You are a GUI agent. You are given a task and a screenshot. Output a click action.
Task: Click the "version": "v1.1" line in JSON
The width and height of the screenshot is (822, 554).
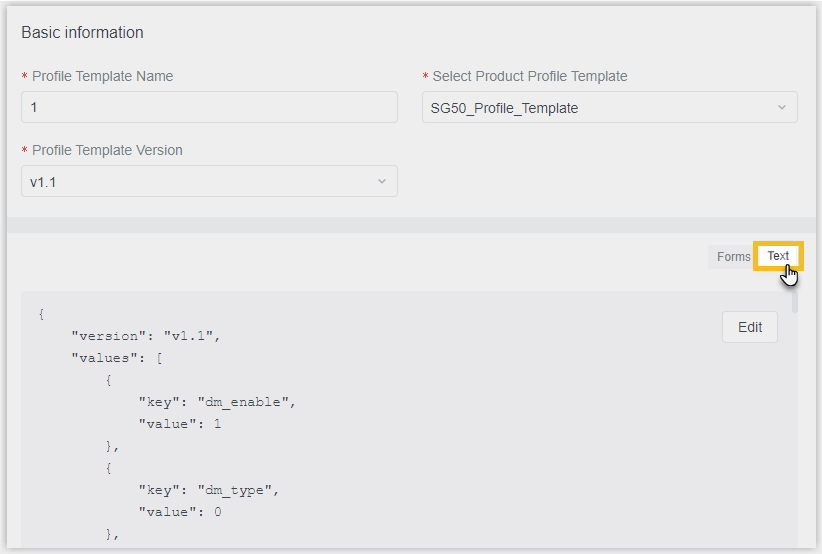[x=146, y=336]
